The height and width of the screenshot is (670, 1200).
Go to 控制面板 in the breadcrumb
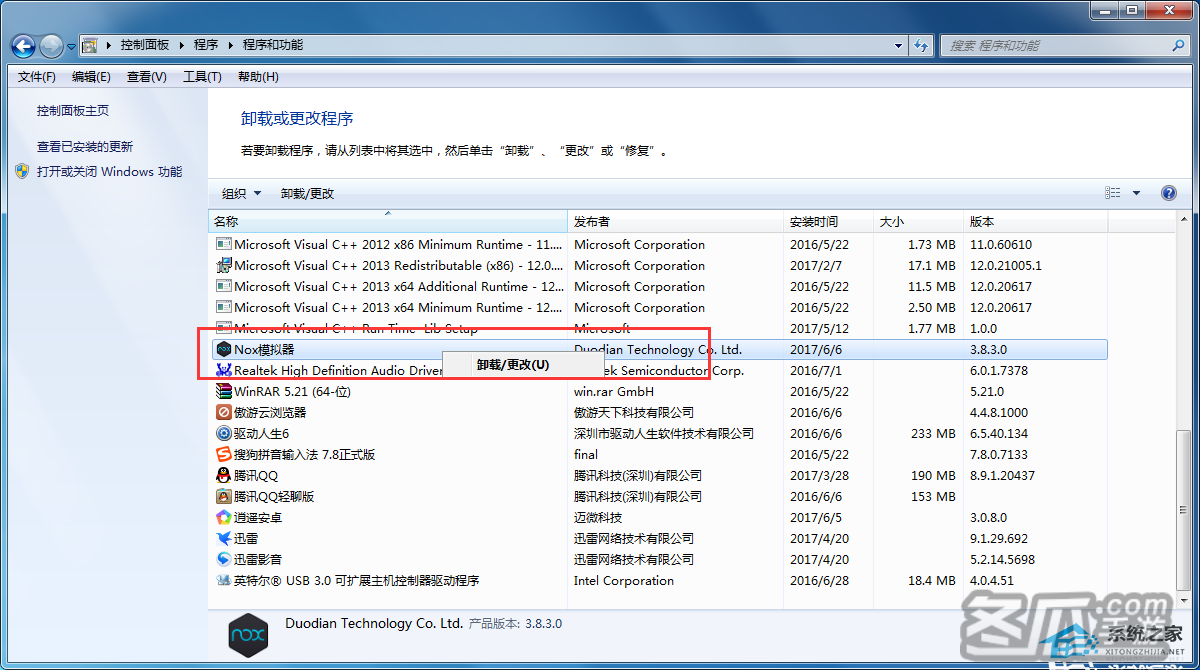click(145, 45)
